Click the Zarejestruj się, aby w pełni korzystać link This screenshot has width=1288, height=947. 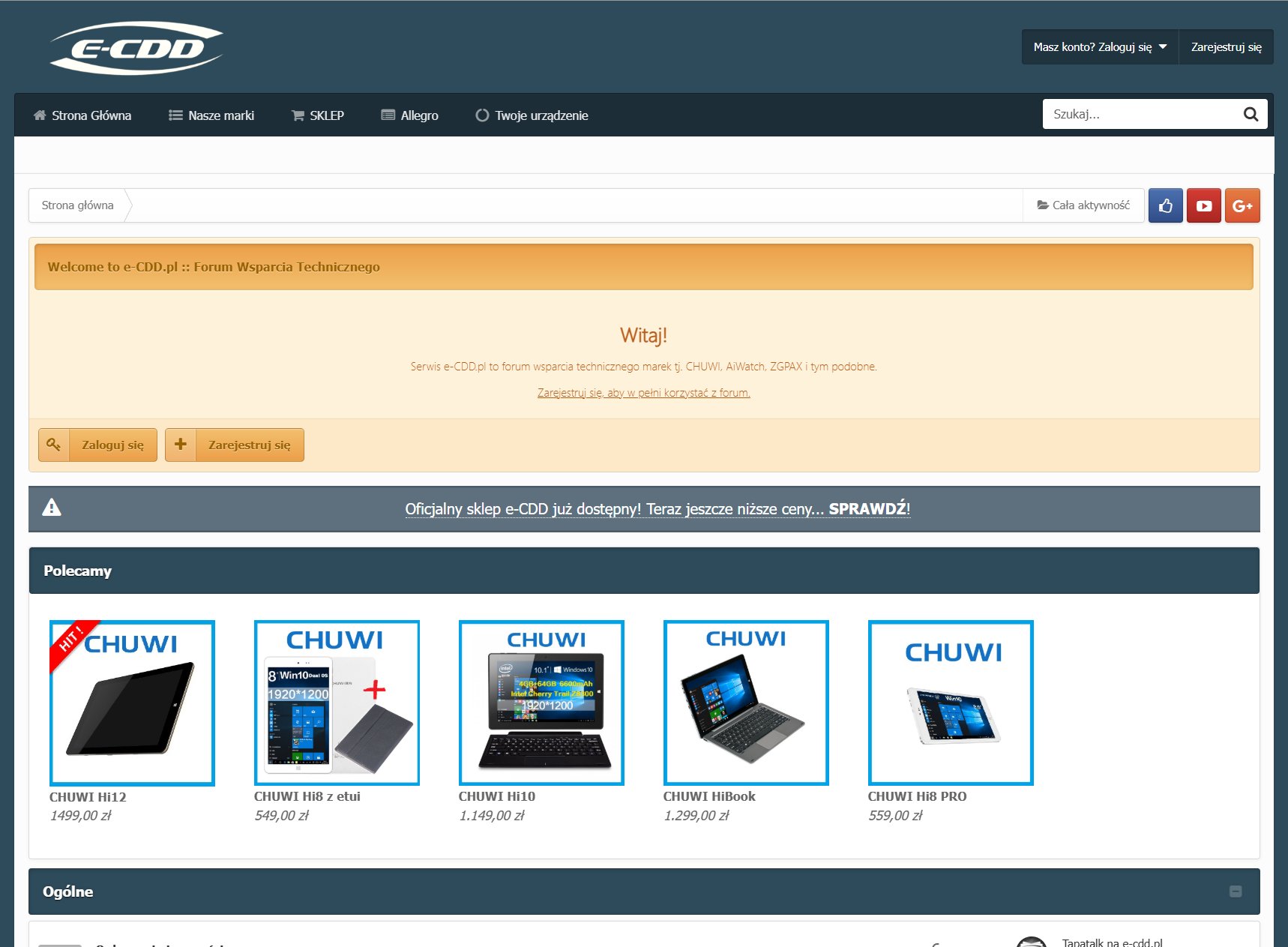coord(644,393)
